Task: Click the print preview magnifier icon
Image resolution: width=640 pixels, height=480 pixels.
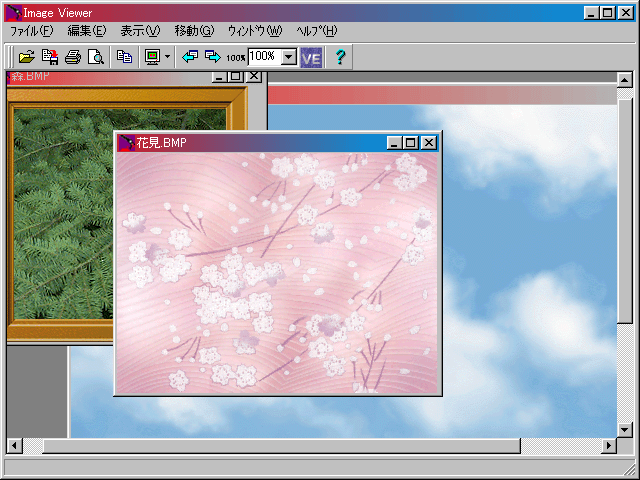Action: (96, 57)
